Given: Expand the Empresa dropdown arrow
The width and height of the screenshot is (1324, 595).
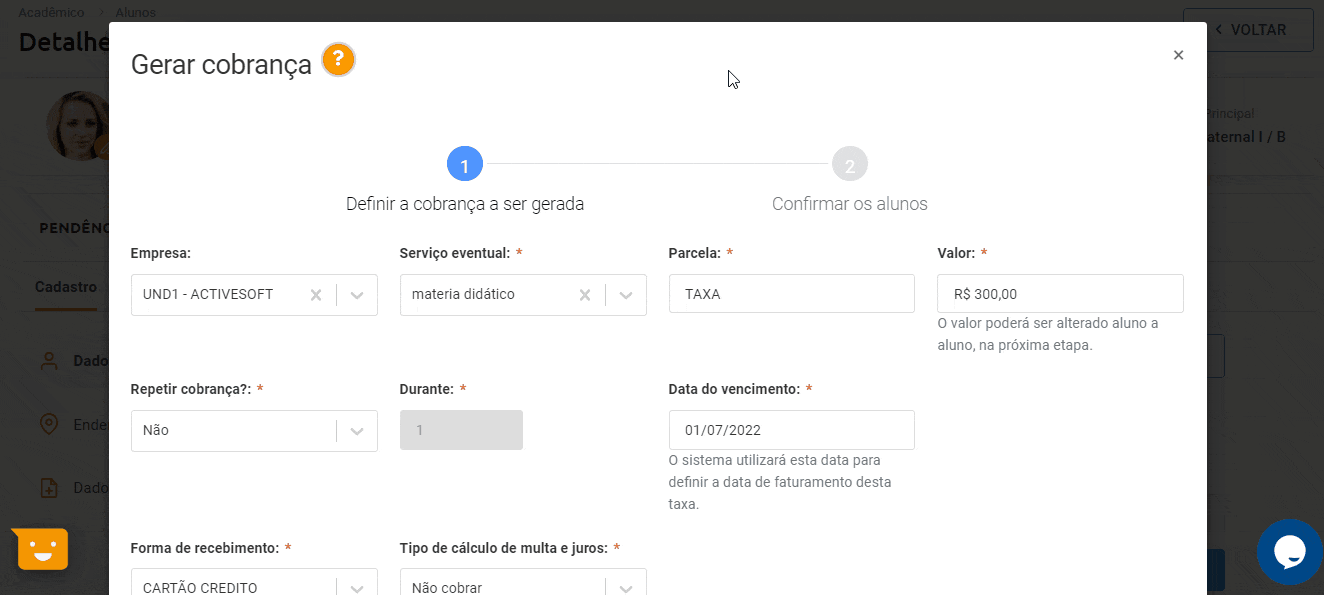Looking at the screenshot, I should point(358,295).
